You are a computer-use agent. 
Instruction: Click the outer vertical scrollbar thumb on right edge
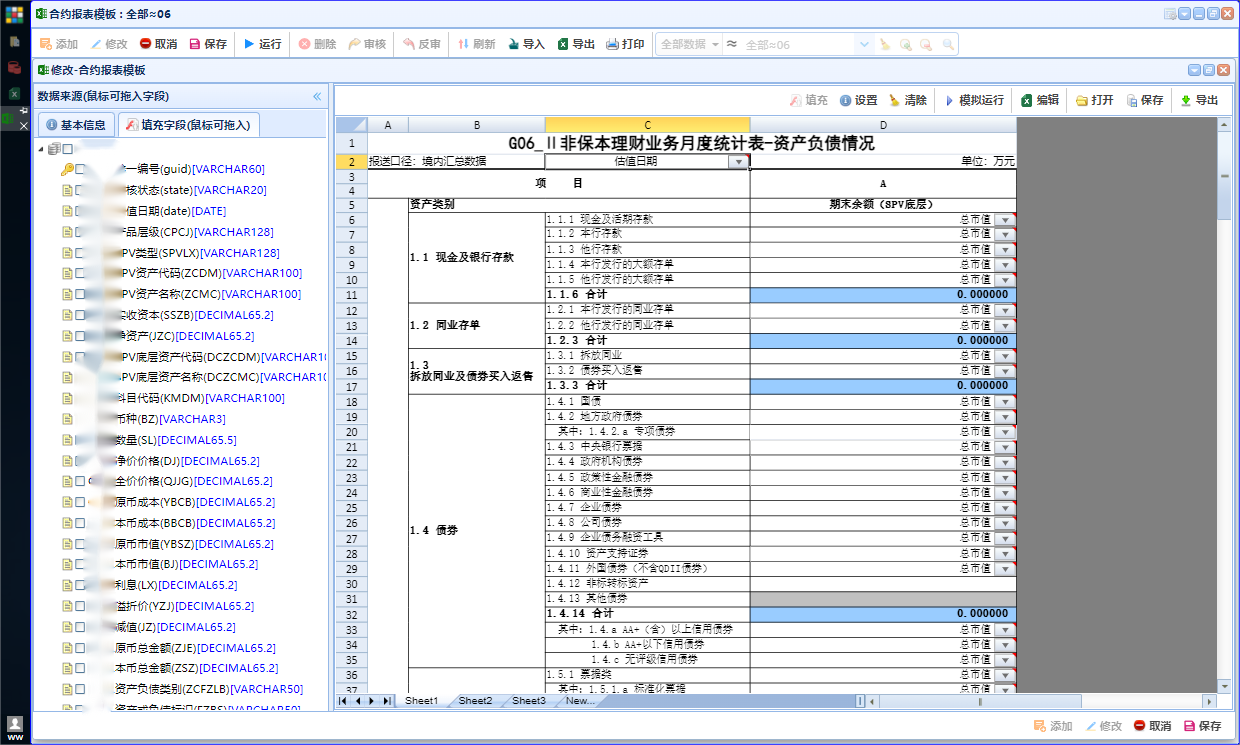(x=1225, y=175)
